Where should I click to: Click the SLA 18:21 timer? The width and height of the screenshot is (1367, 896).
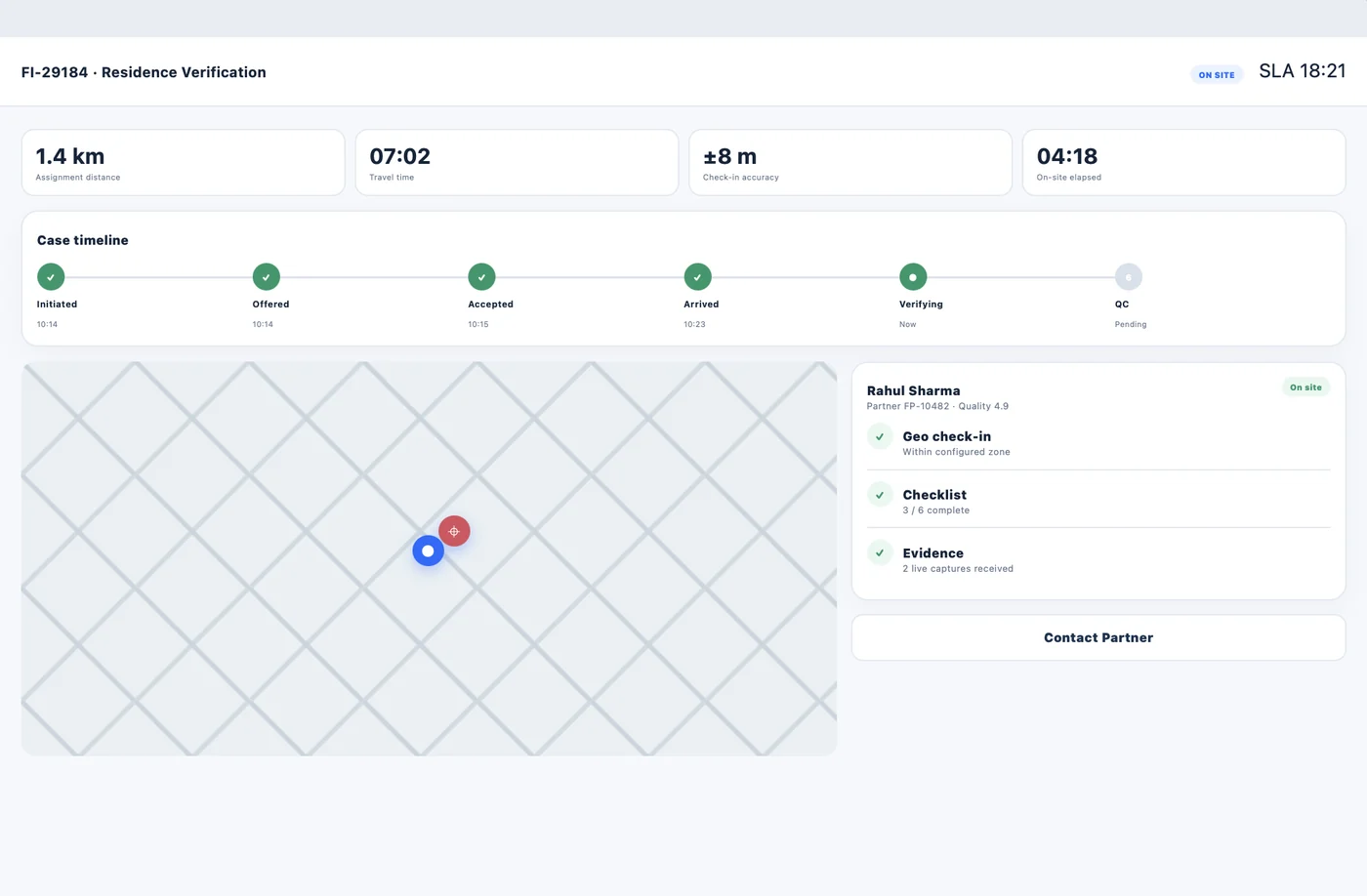pyautogui.click(x=1303, y=71)
